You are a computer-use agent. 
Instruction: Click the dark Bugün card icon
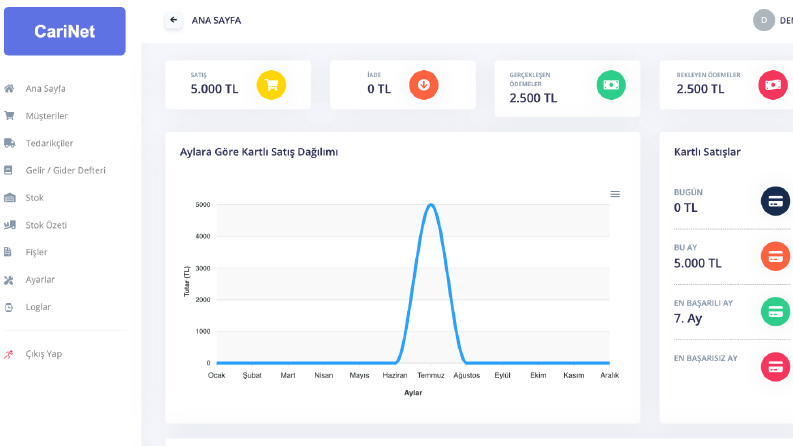click(x=775, y=201)
